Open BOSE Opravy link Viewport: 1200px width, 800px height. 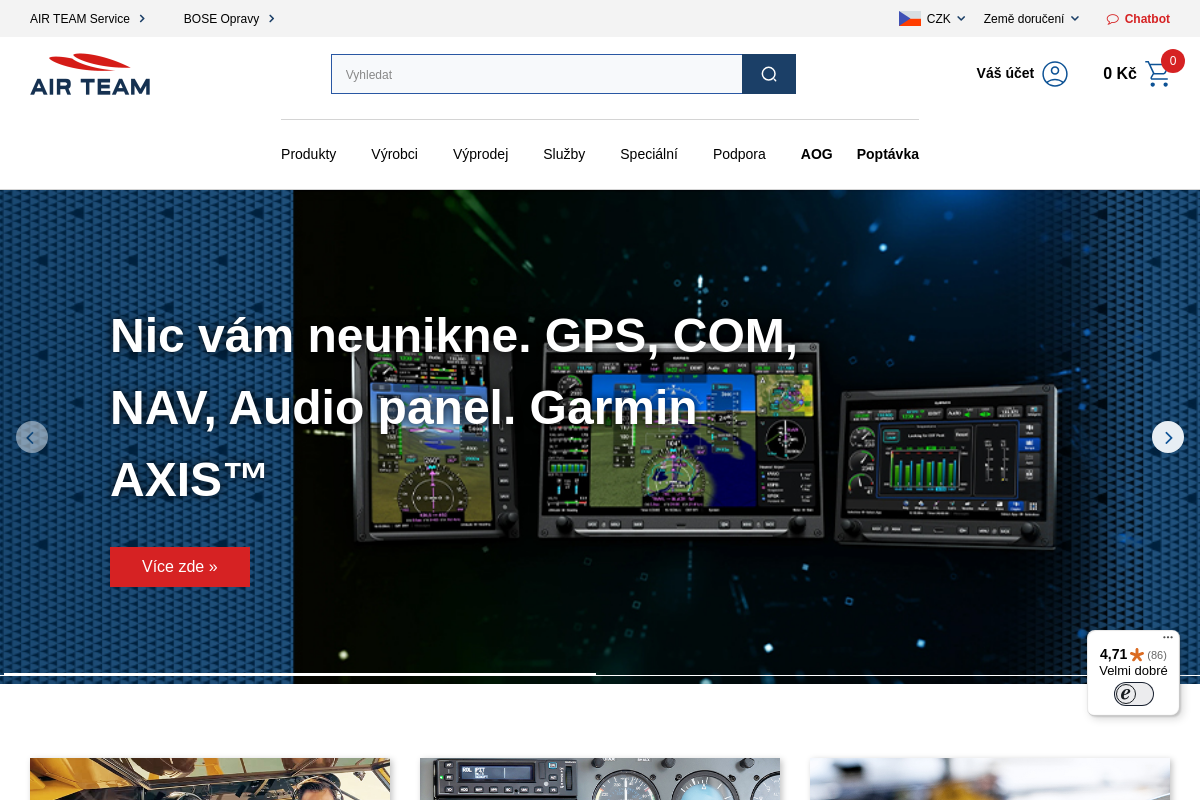229,18
